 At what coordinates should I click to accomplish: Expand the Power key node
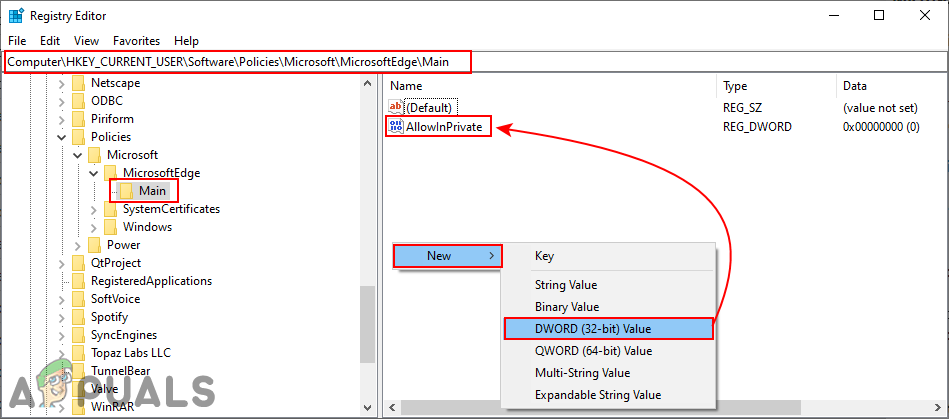tap(78, 245)
